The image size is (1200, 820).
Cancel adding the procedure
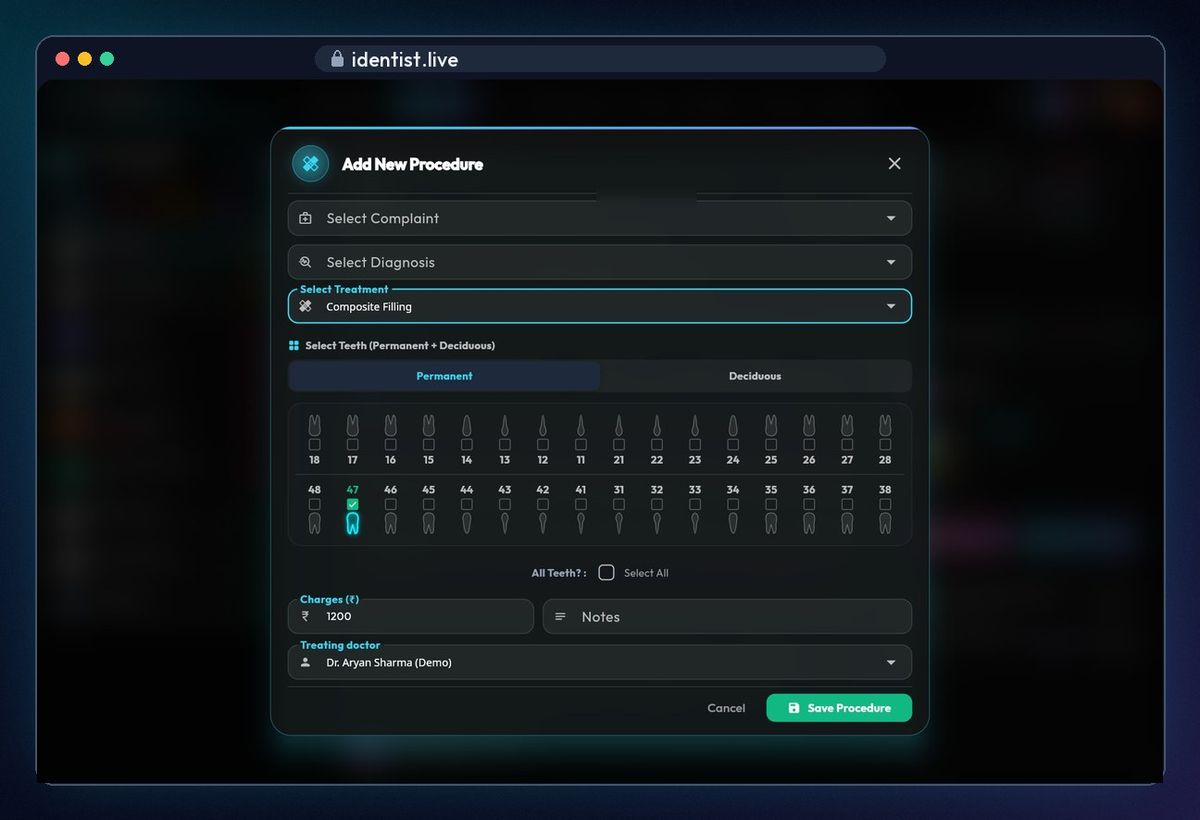726,708
